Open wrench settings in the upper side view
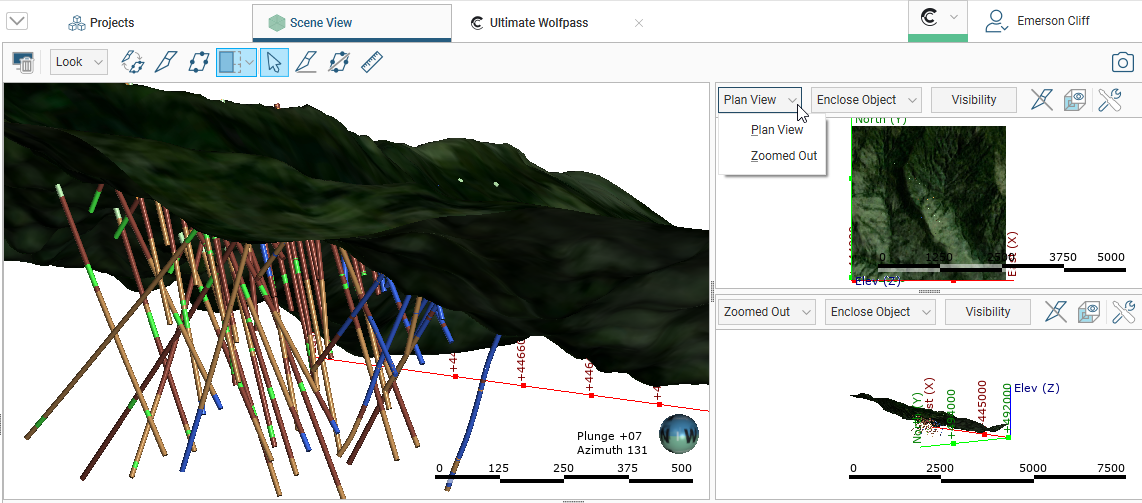This screenshot has width=1142, height=503. (x=1110, y=100)
